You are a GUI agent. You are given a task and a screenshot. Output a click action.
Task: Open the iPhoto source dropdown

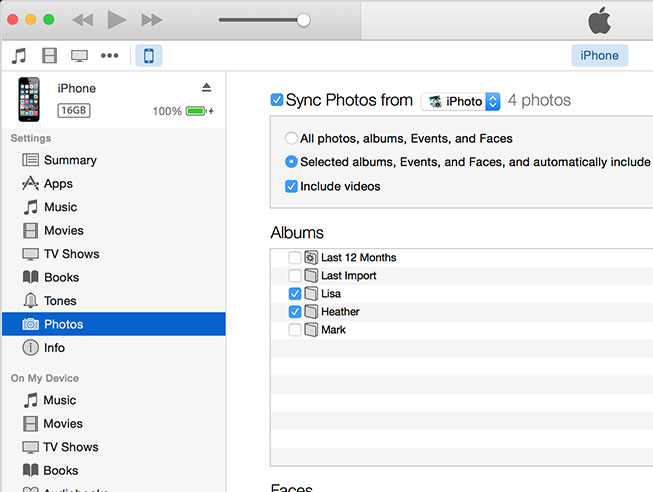pyautogui.click(x=460, y=101)
